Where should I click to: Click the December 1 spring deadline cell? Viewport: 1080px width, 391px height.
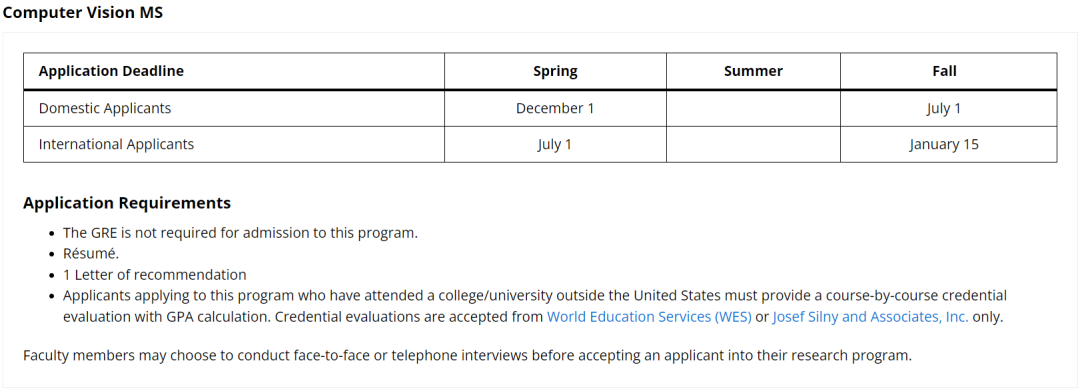tap(555, 108)
